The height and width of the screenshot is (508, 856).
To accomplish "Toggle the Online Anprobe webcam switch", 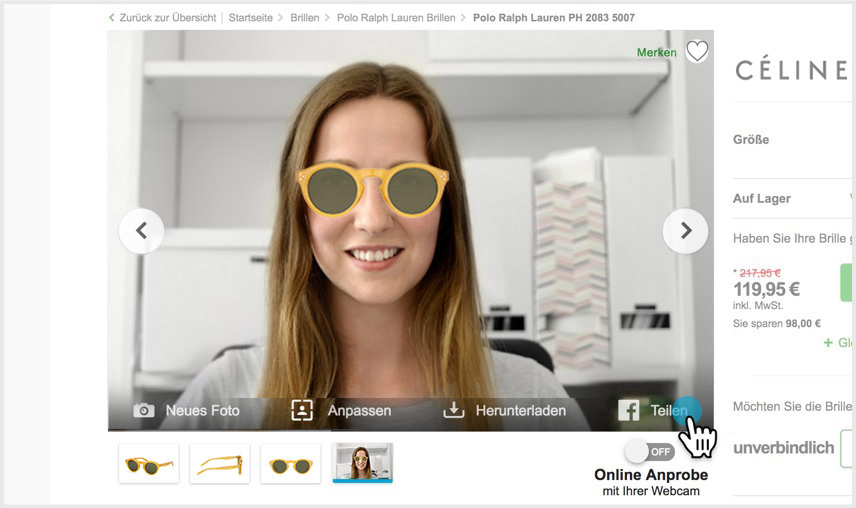I will (650, 452).
